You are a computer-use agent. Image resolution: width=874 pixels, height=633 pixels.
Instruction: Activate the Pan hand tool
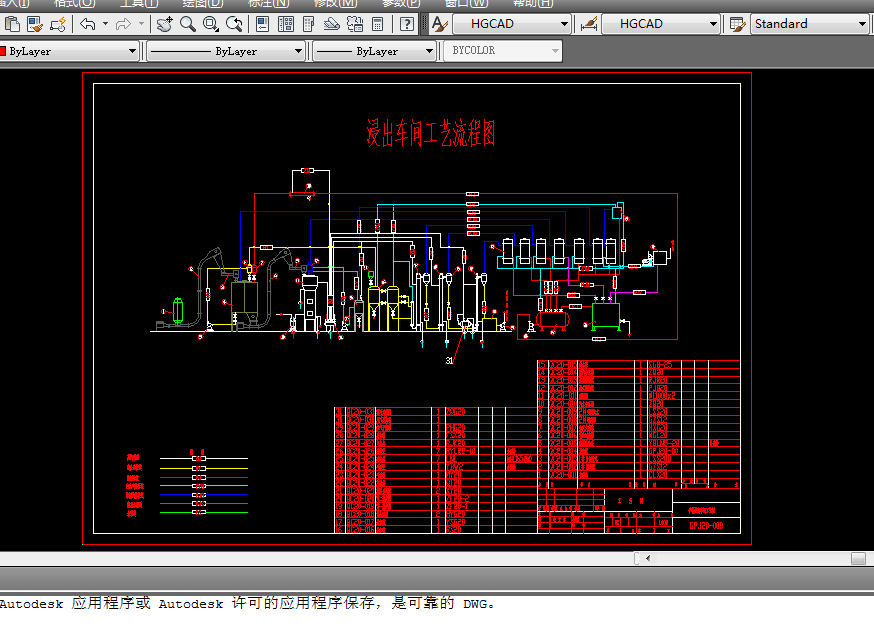point(164,24)
